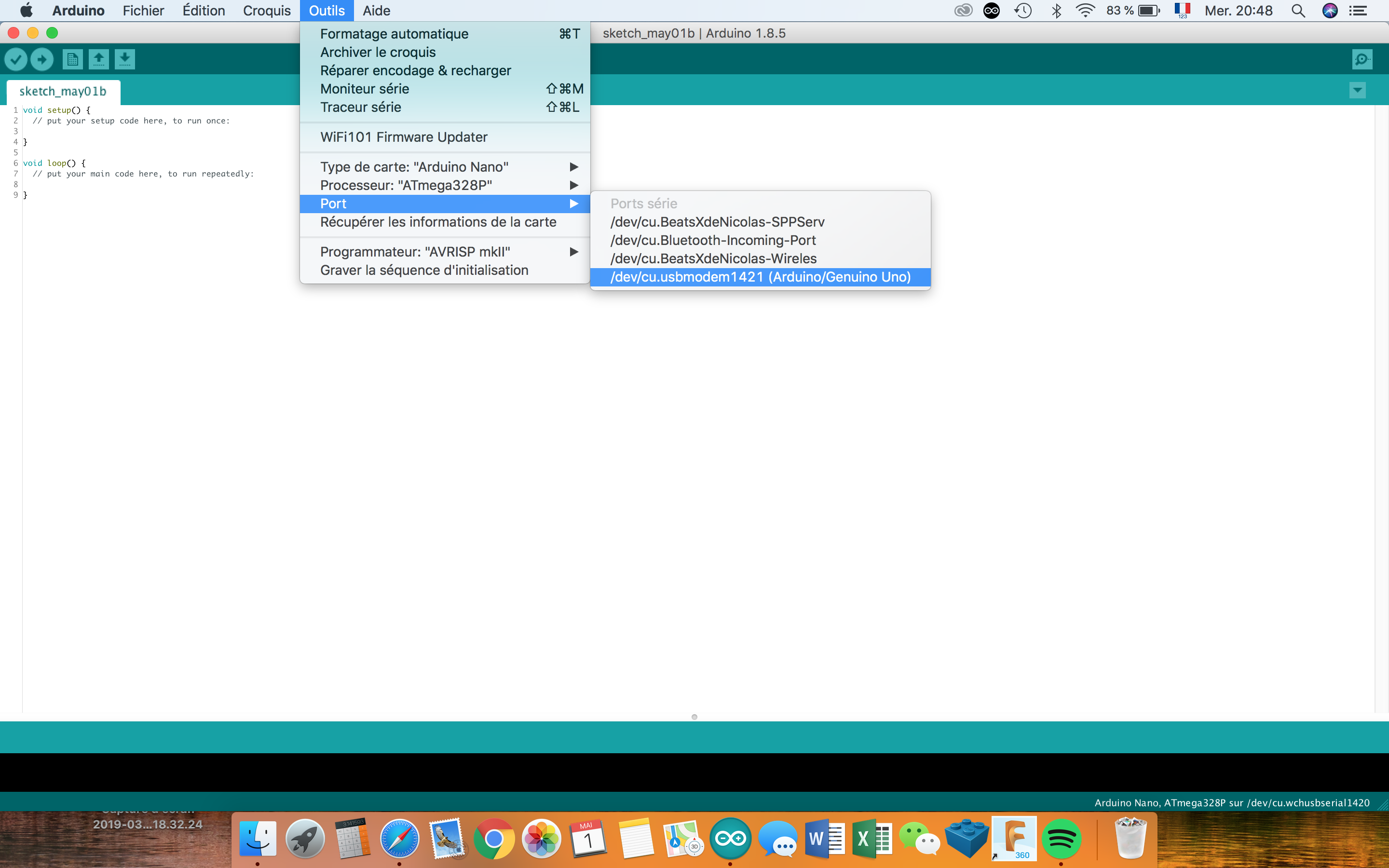This screenshot has height=868, width=1389.
Task: Open Maps in the Dock
Action: pyautogui.click(x=683, y=839)
